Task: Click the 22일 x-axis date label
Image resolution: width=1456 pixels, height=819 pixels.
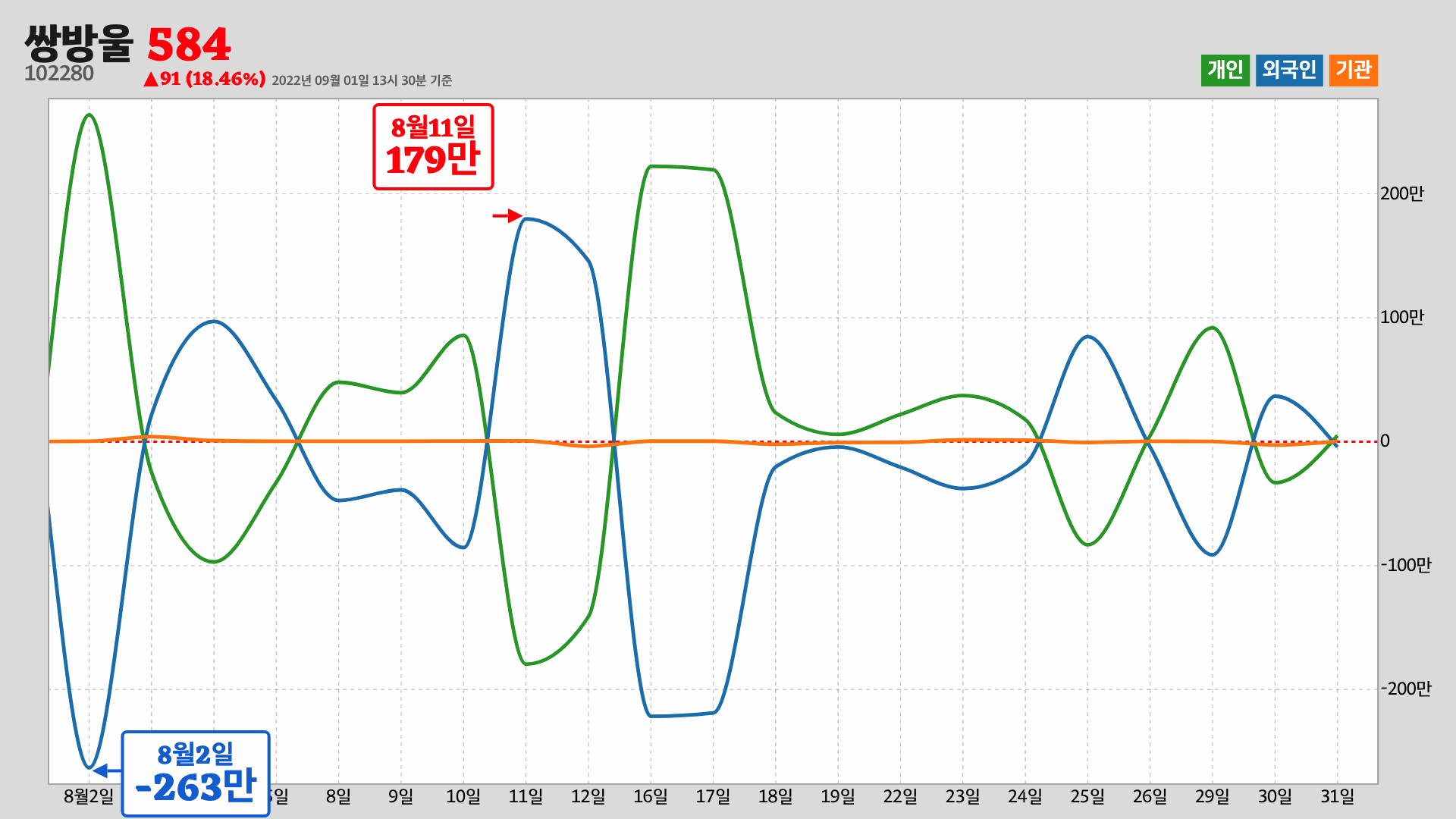Action: pyautogui.click(x=900, y=796)
